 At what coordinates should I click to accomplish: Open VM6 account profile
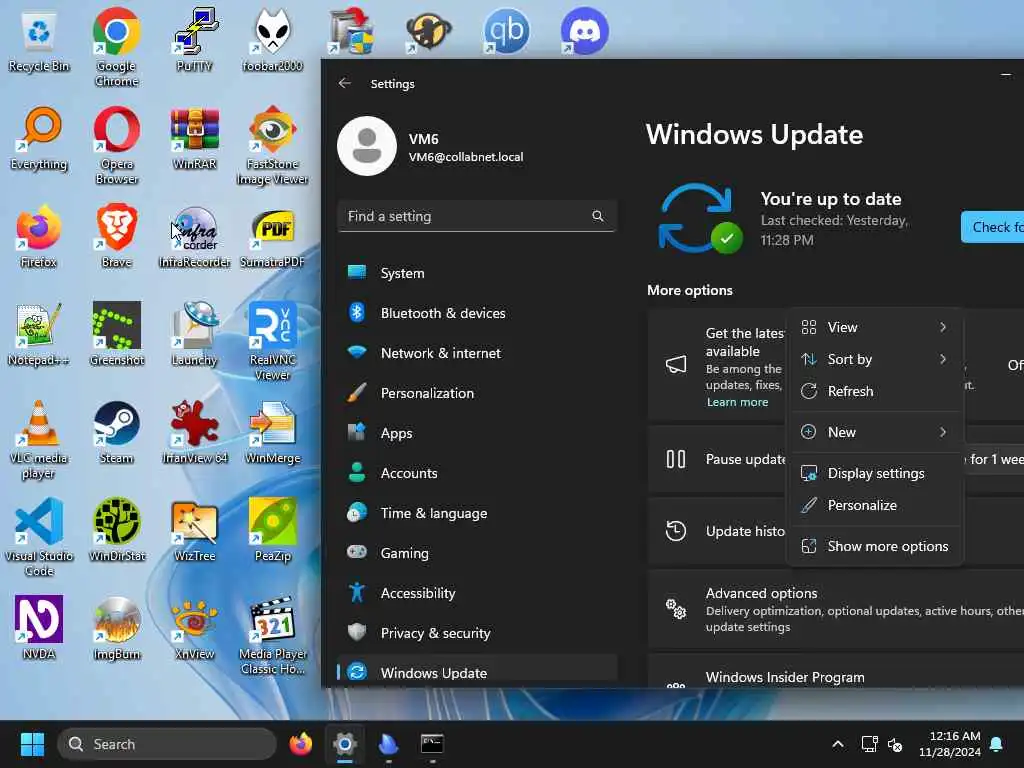[x=431, y=146]
